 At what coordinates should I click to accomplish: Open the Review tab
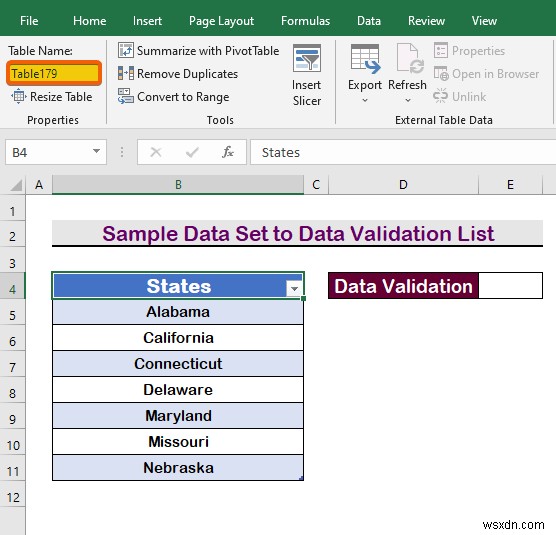[426, 21]
